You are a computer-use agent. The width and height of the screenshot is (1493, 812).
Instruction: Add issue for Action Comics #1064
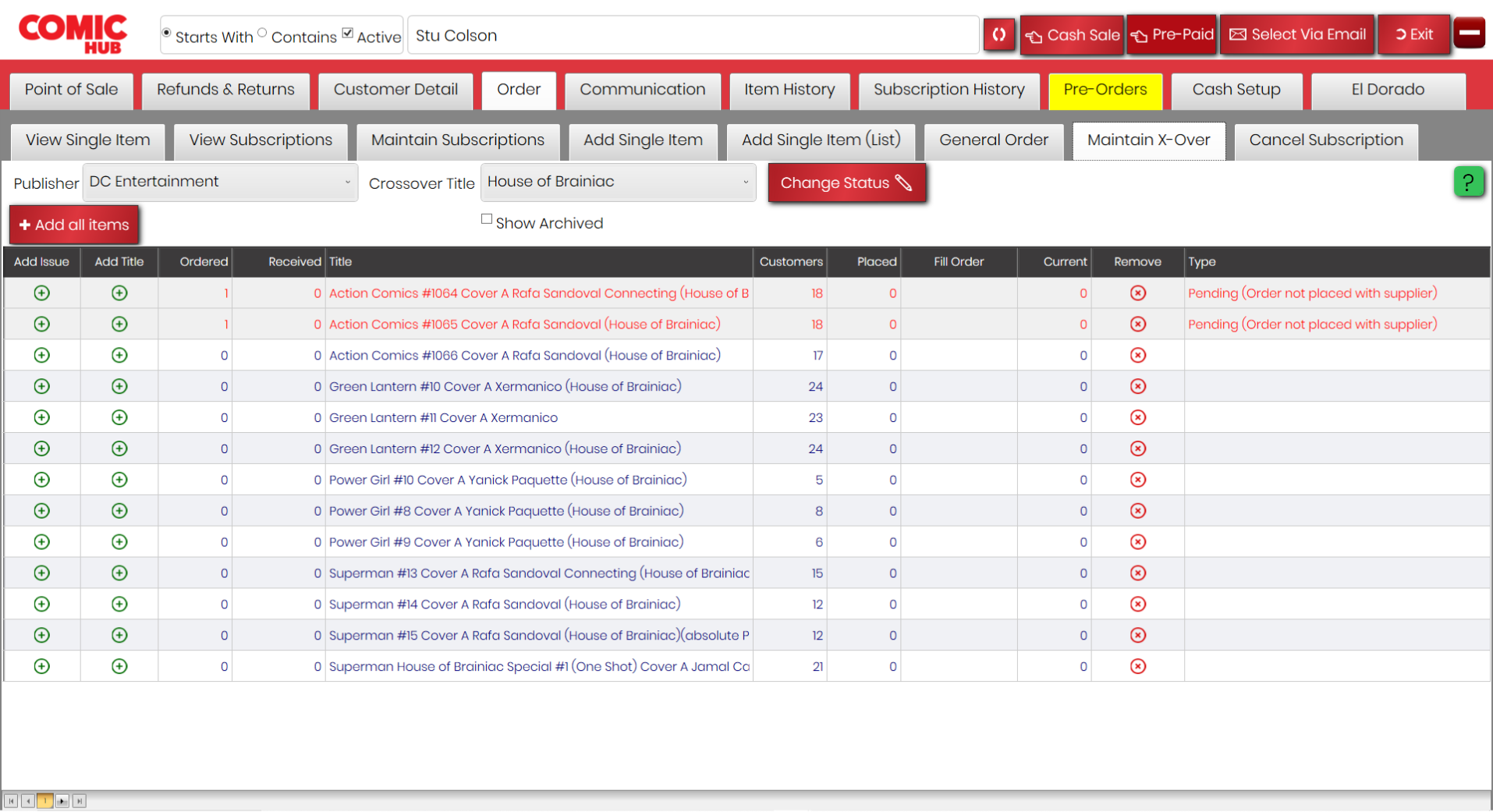click(42, 293)
